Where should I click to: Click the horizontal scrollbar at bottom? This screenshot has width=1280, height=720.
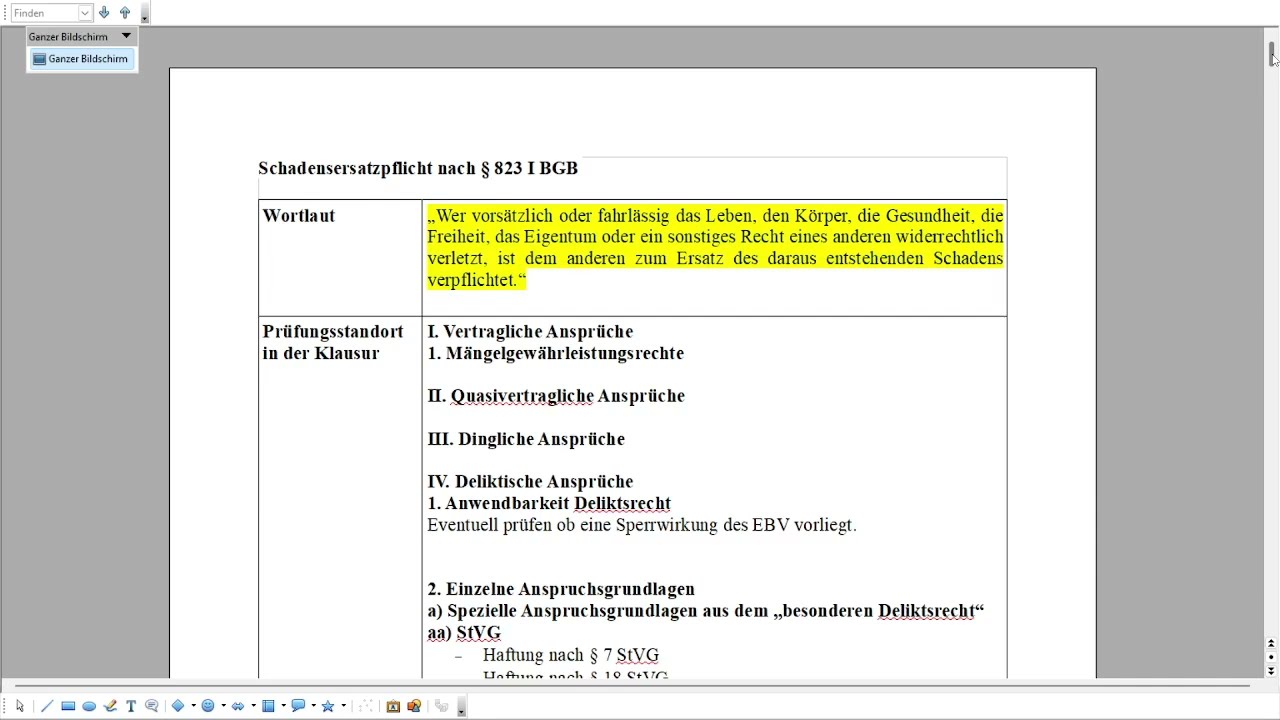[630, 686]
